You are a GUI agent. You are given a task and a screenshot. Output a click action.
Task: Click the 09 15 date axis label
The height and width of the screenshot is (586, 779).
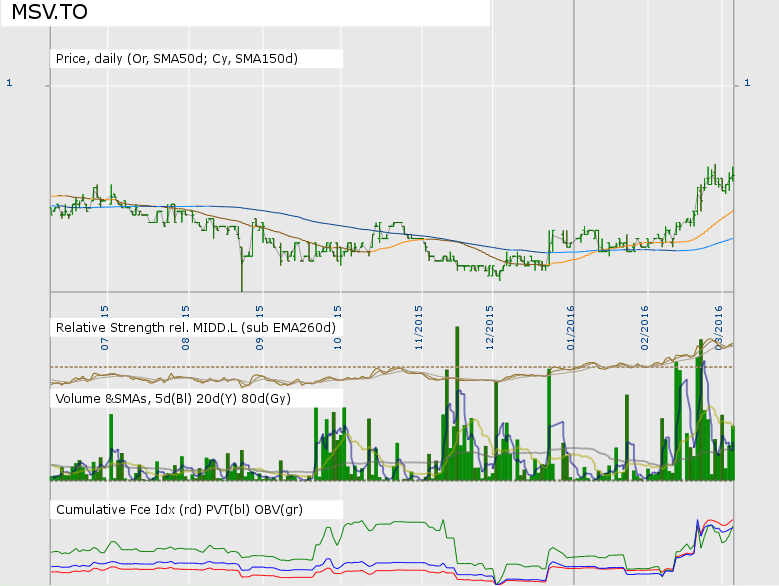[x=259, y=320]
